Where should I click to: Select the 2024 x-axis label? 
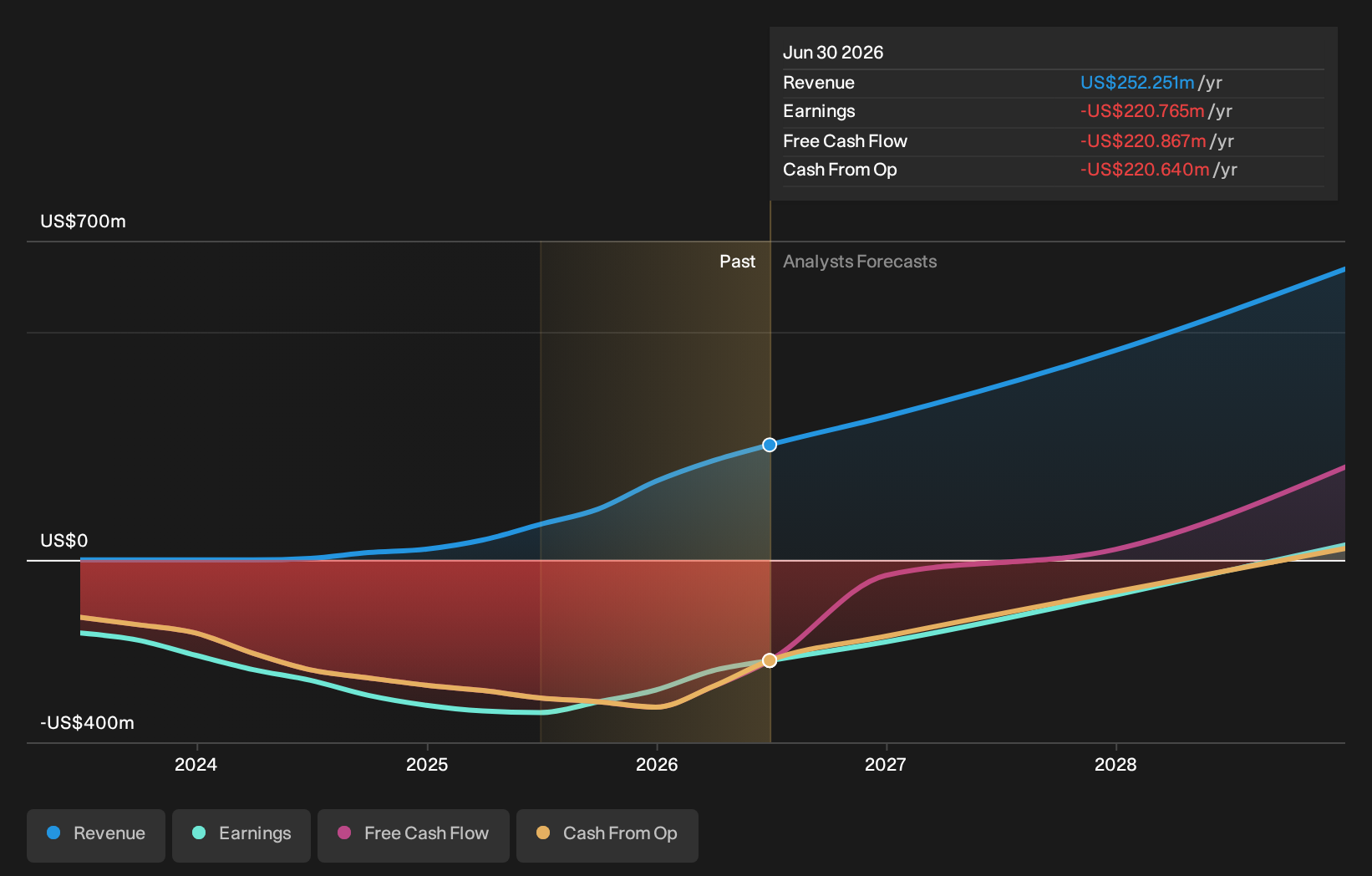click(196, 764)
